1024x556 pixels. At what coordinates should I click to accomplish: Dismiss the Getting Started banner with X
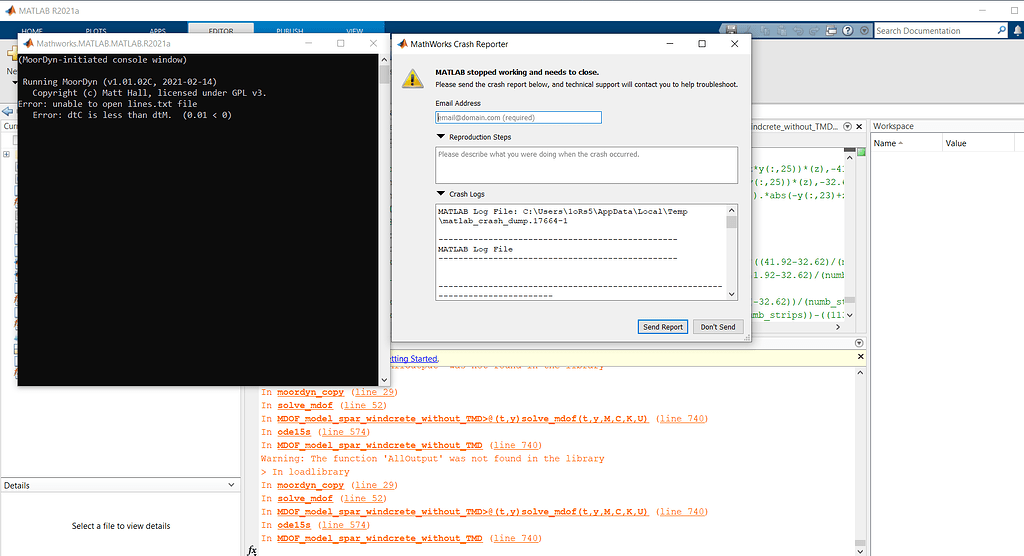point(861,357)
